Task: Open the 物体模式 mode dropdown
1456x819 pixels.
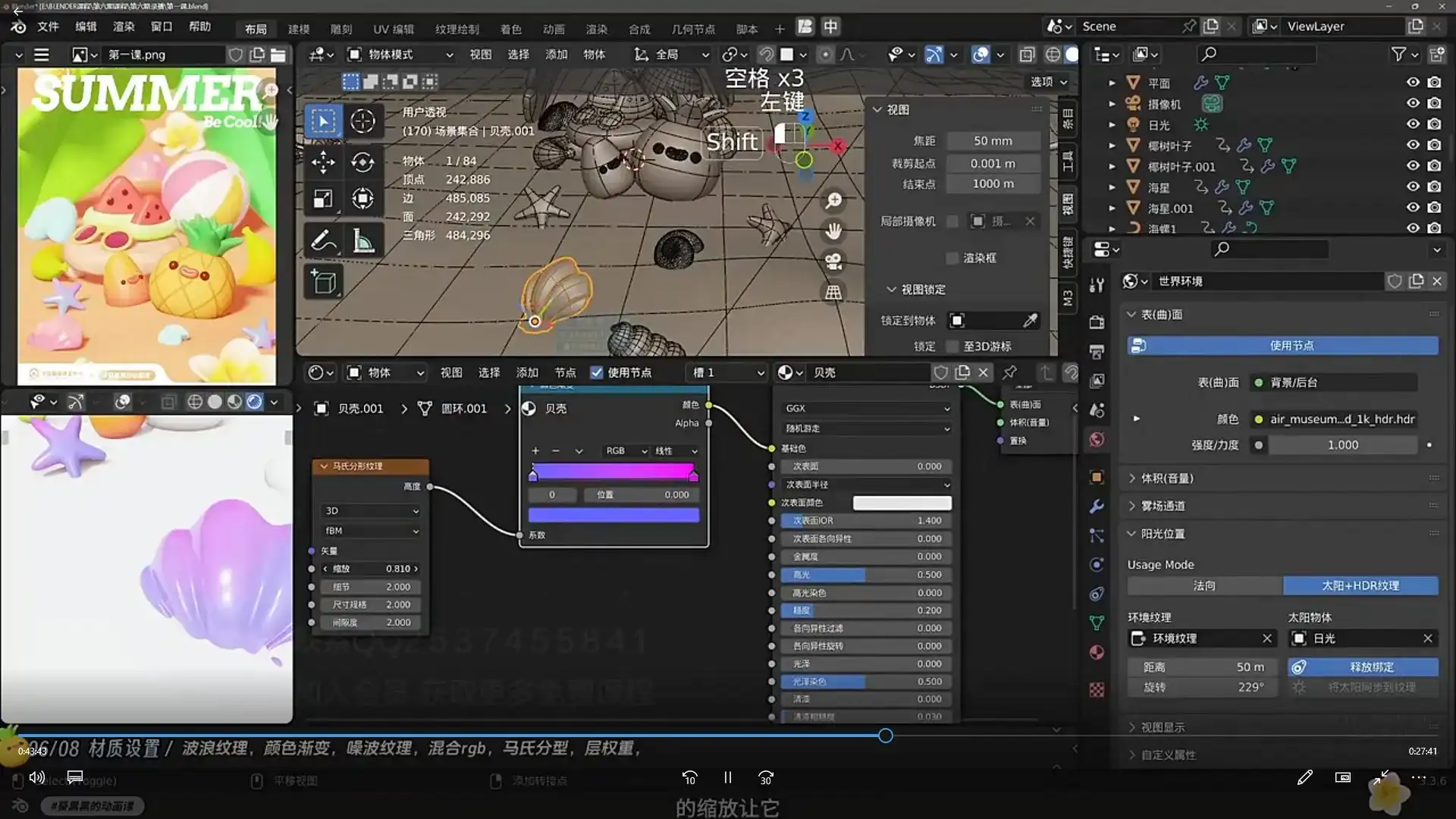Action: [x=400, y=54]
